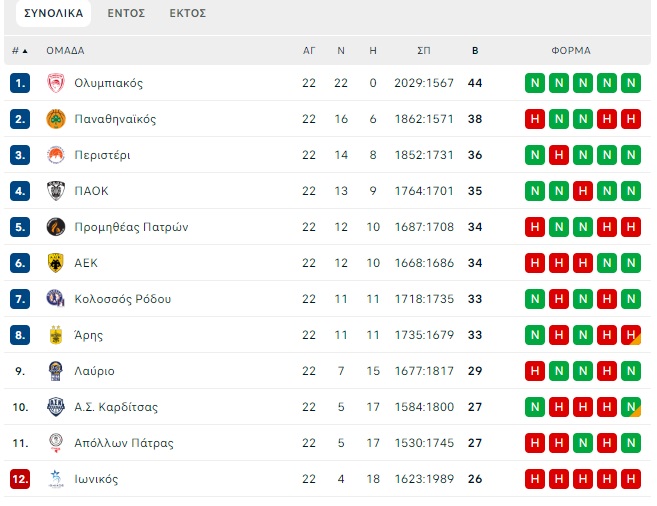Screen dimensions: 657x506
Task: Click the Παναθηναϊκός team logo
Action: click(56, 119)
